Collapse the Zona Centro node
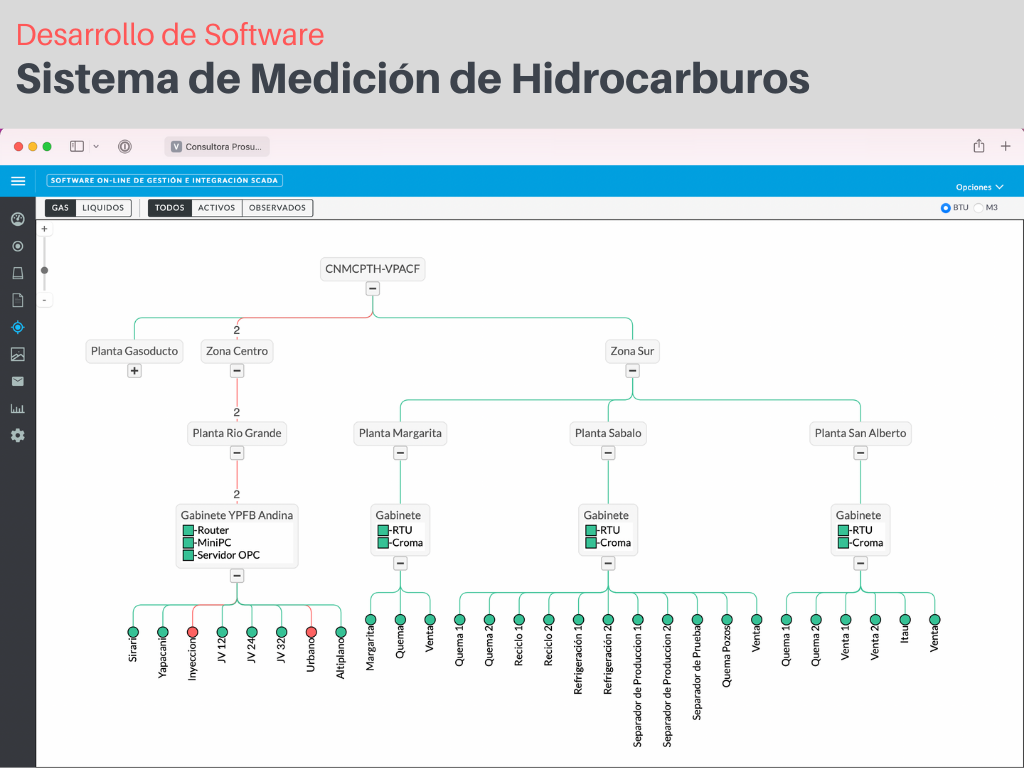Viewport: 1024px width, 768px height. click(x=236, y=370)
